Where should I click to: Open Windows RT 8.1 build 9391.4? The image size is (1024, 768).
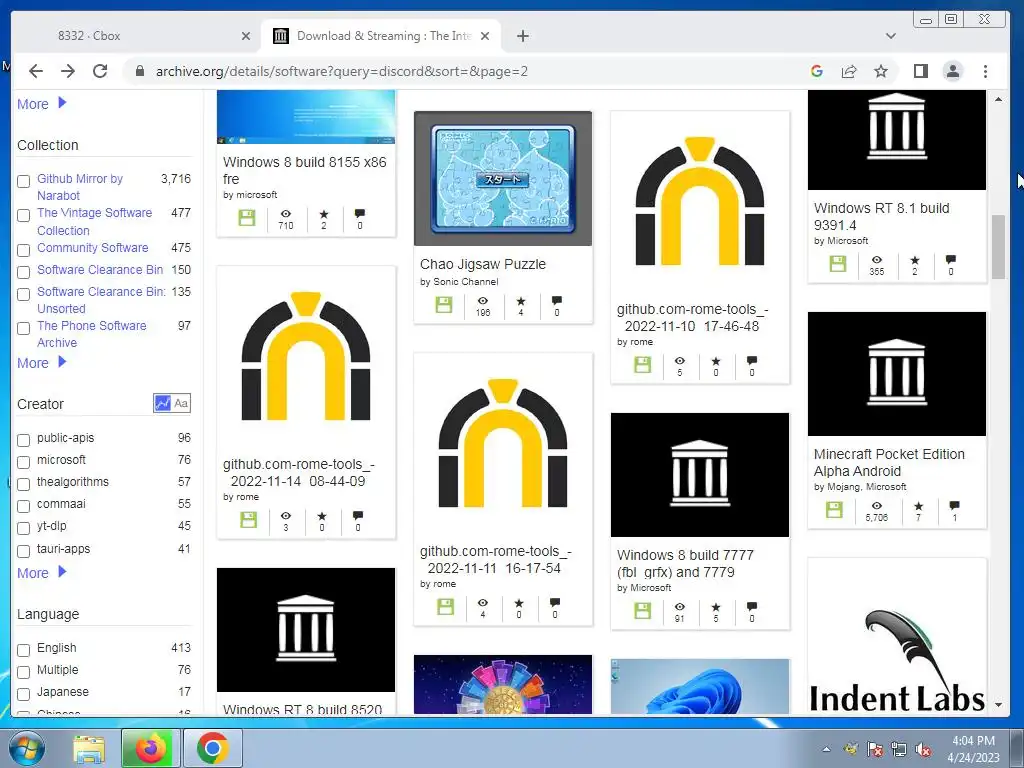point(881,216)
